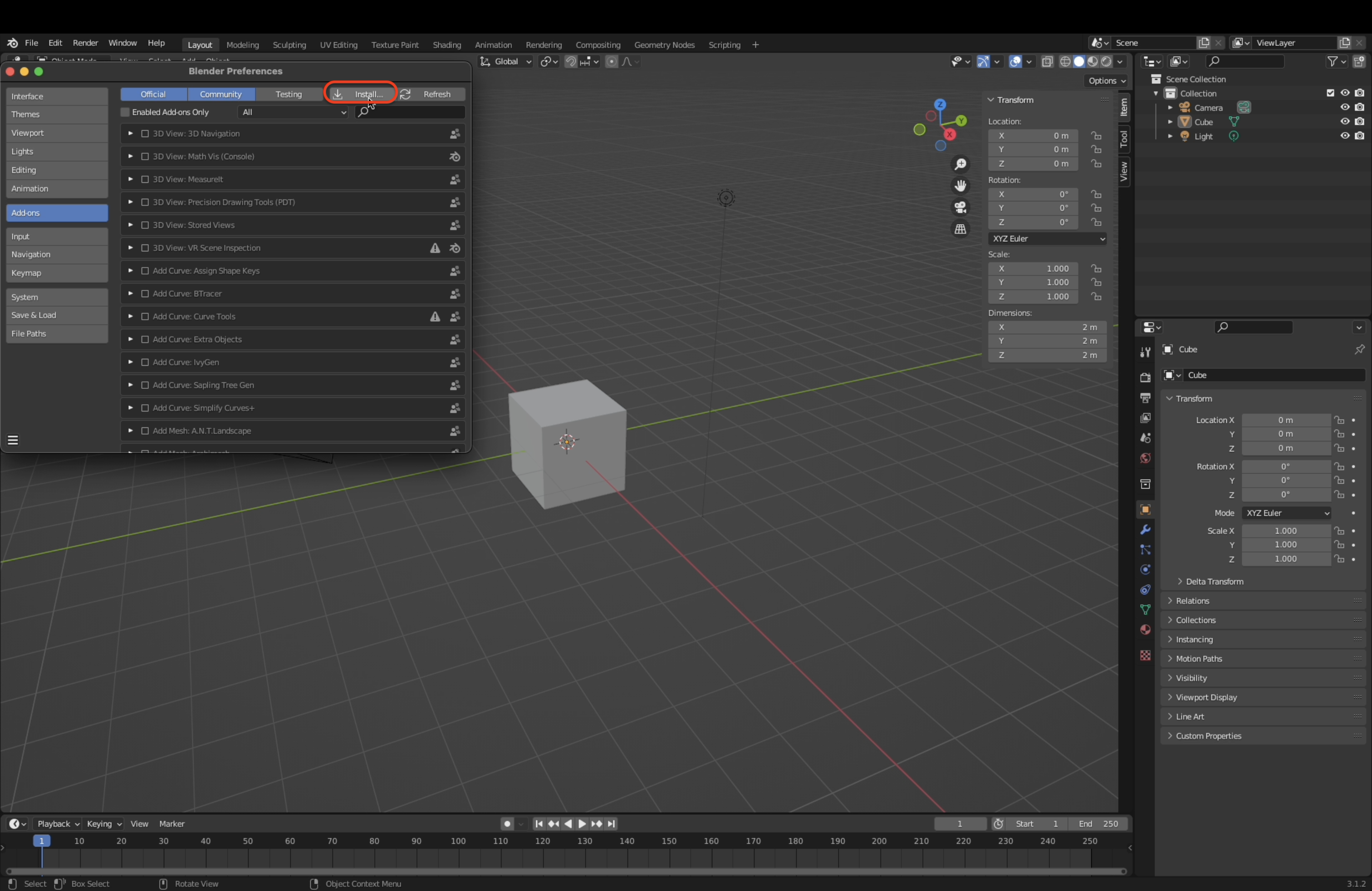Open the Texture properties tab icon
The height and width of the screenshot is (891, 1372).
pyautogui.click(x=1146, y=655)
